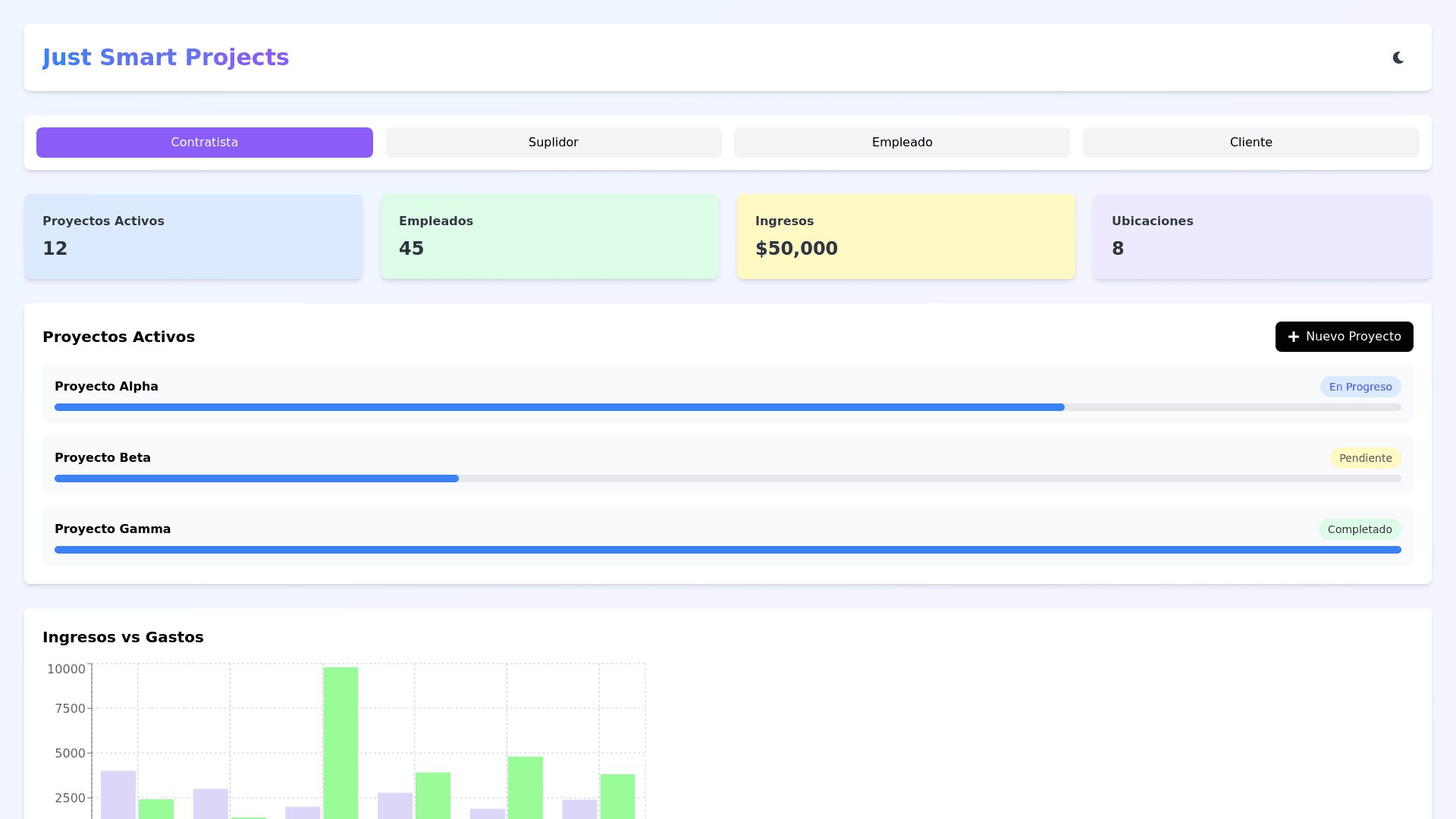Switch to the Contratista tab
1456x819 pixels.
tap(204, 143)
